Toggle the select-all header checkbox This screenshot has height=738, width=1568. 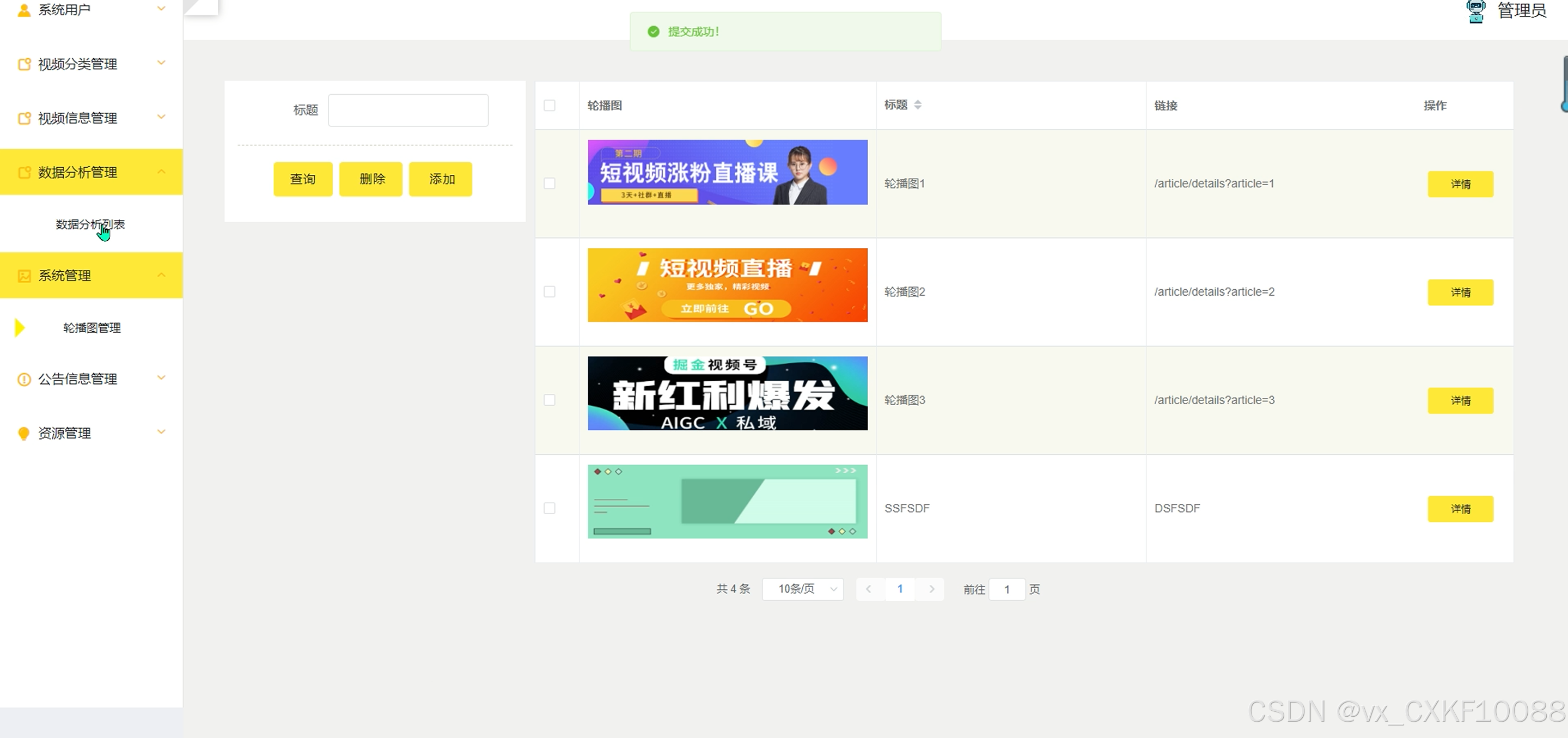pyautogui.click(x=549, y=105)
